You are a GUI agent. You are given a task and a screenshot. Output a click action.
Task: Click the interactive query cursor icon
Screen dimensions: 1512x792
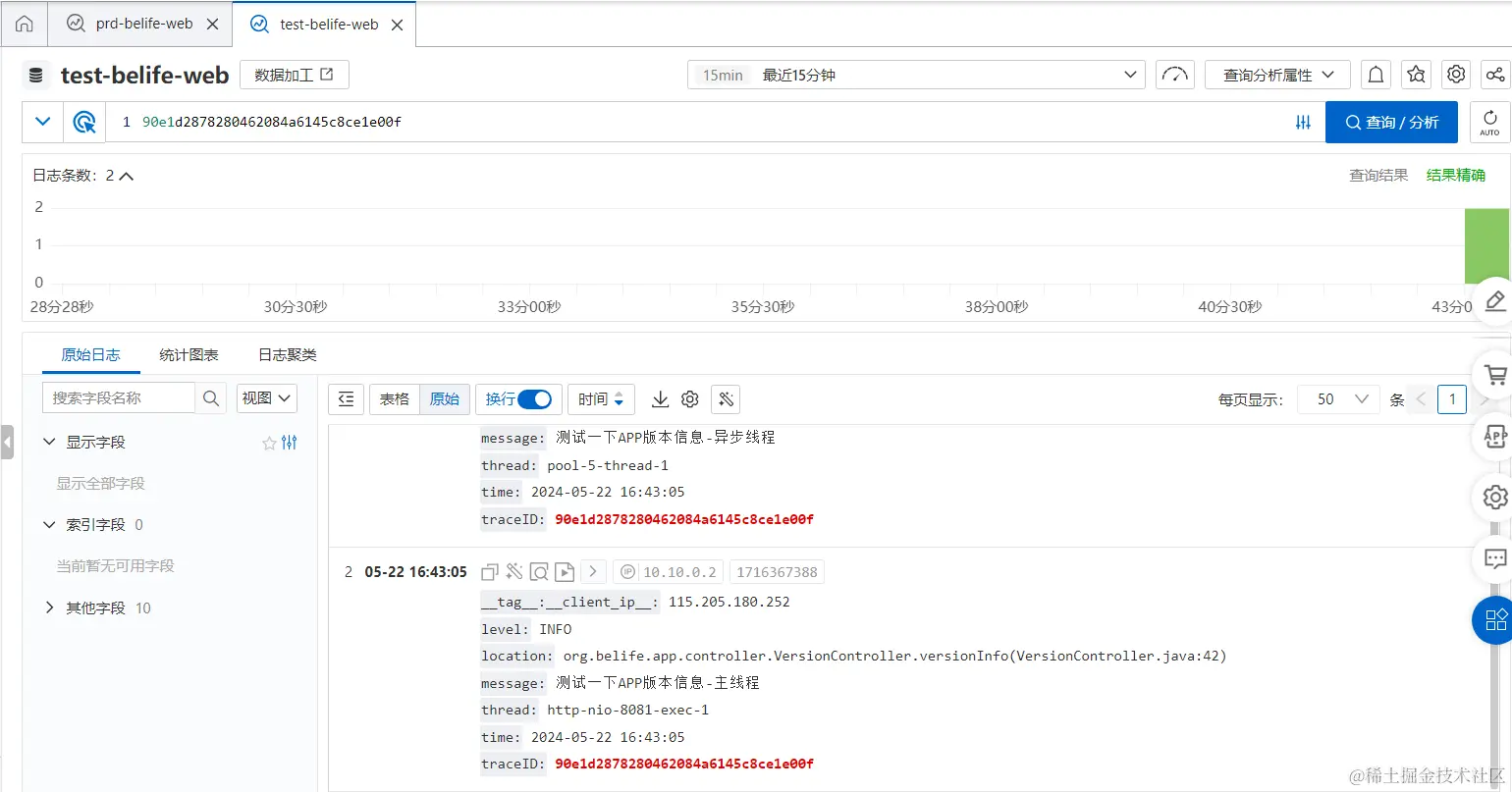84,122
